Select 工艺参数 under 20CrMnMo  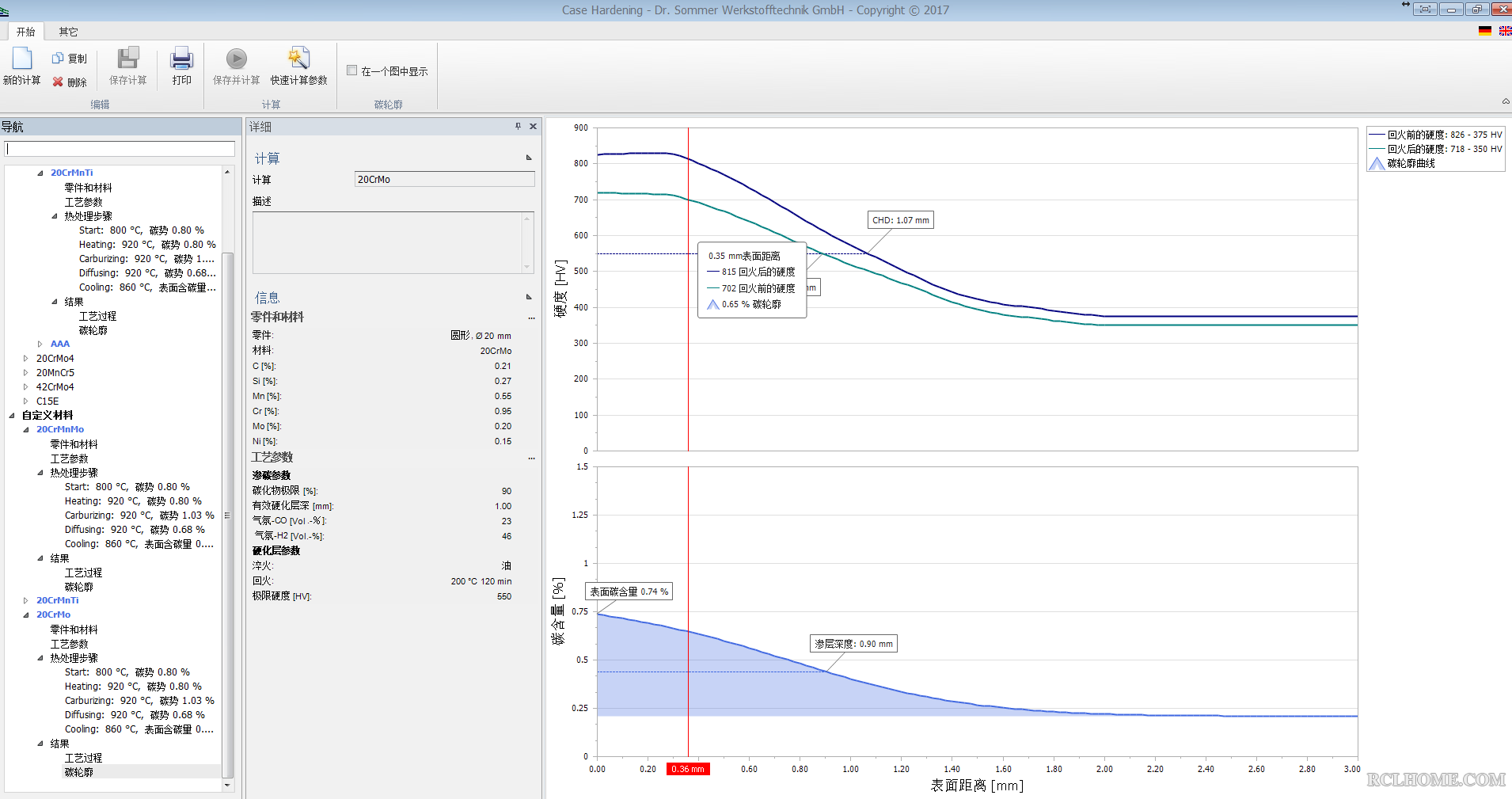click(70, 458)
